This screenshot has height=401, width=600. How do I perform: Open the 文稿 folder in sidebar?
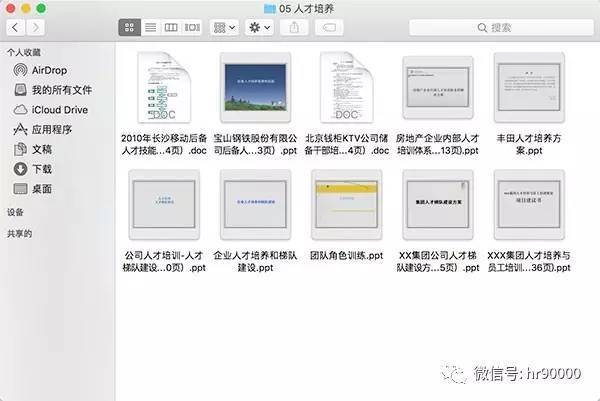pyautogui.click(x=43, y=149)
